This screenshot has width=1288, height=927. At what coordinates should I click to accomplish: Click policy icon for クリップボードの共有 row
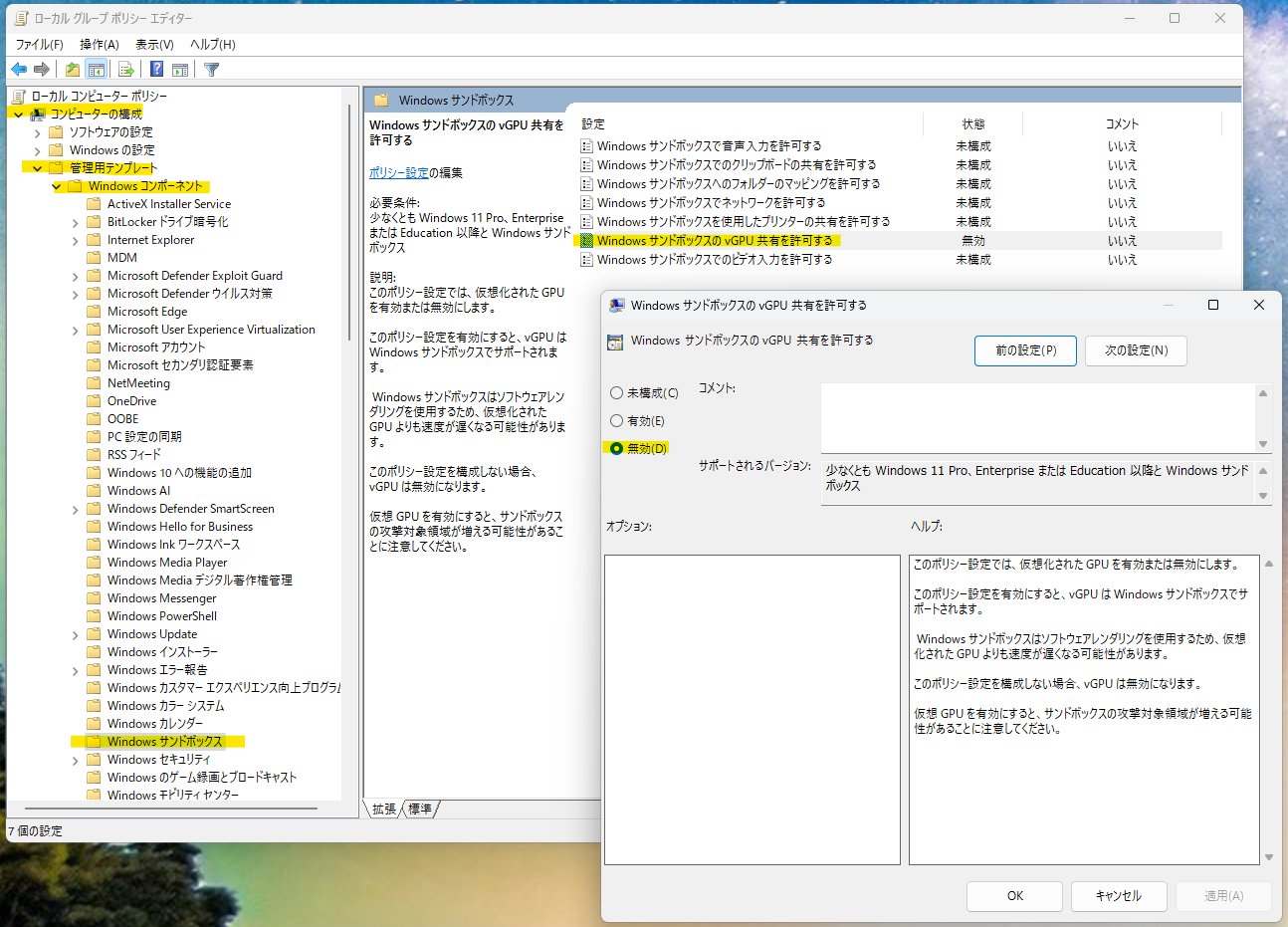[587, 164]
